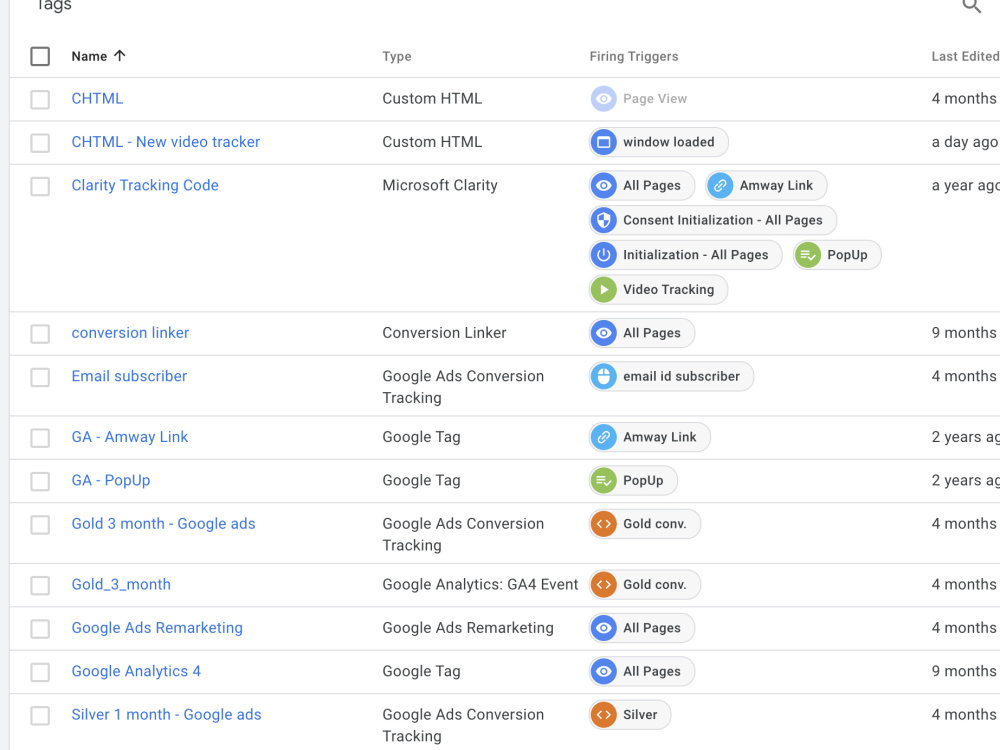This screenshot has height=750, width=1000.
Task: Check the box for CHTML tag
Action: [40, 99]
